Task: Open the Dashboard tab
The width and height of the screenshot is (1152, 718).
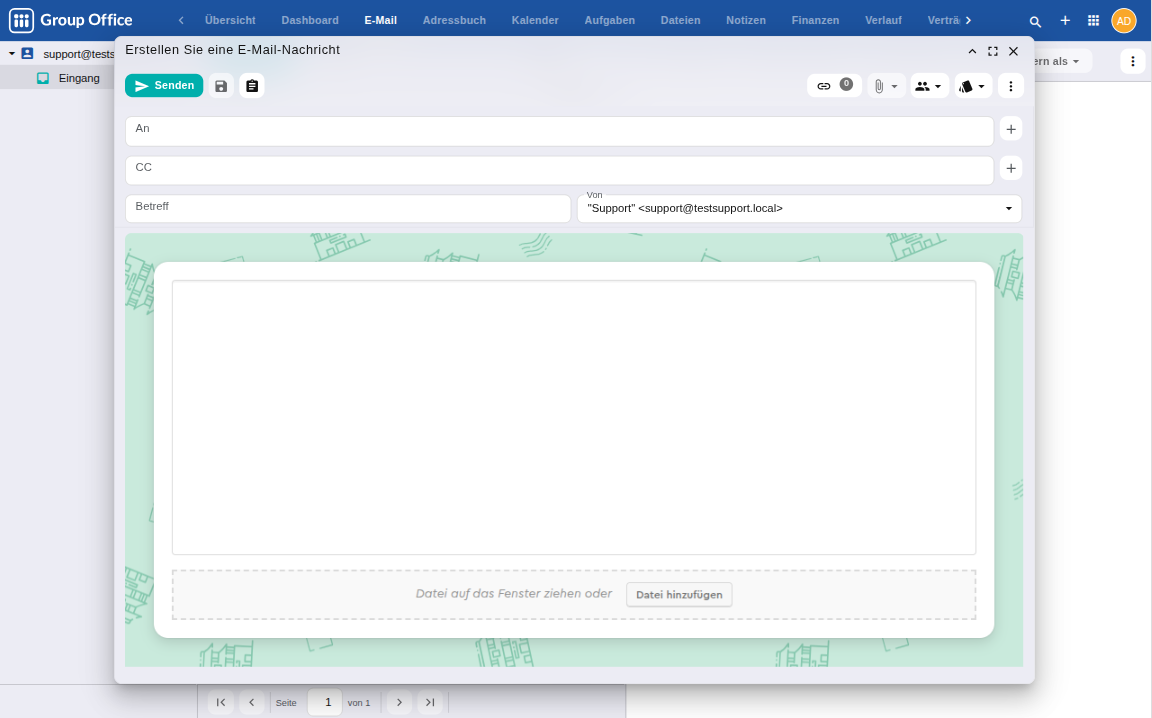Action: click(310, 21)
